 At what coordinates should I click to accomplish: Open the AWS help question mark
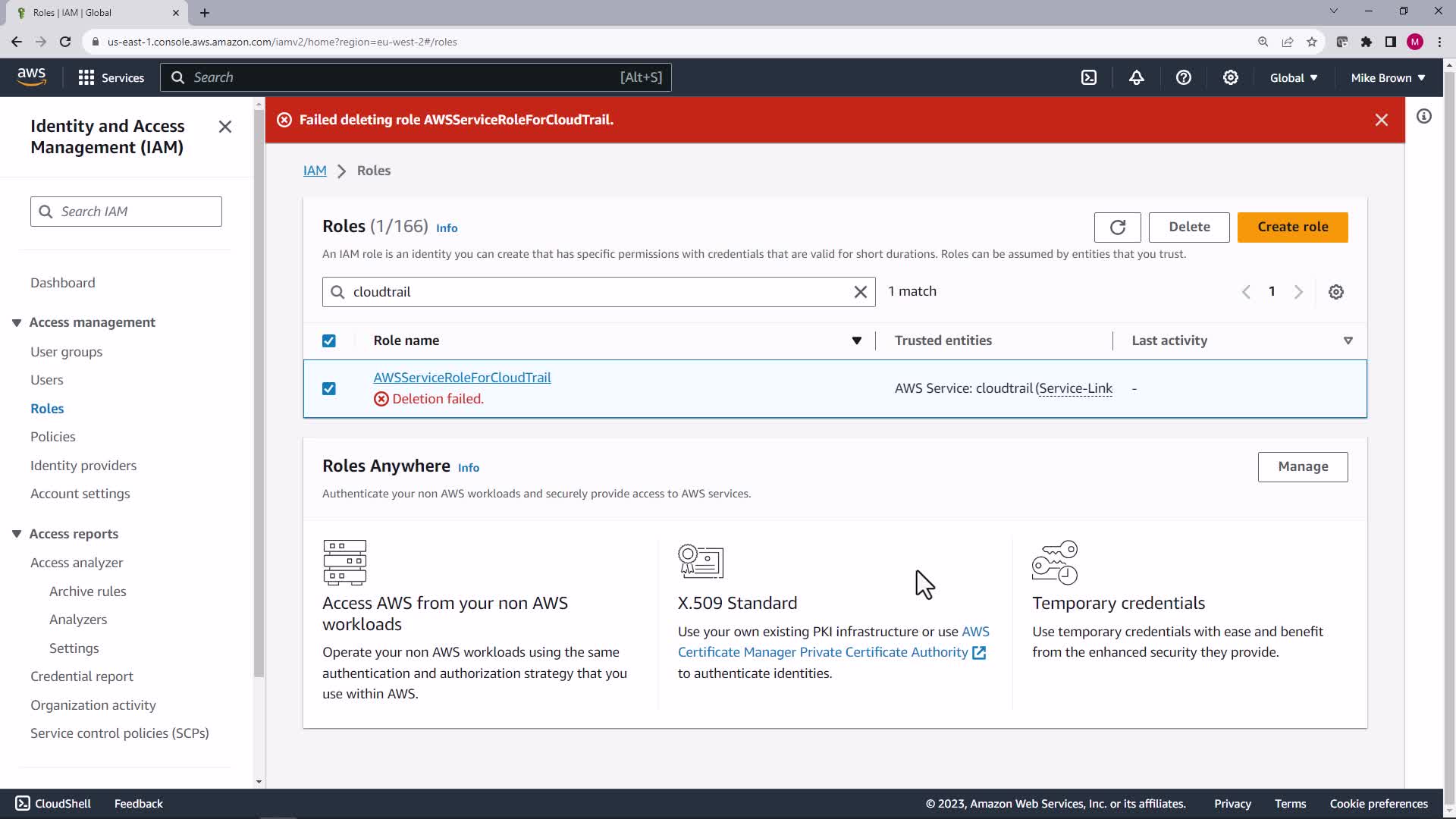tap(1183, 77)
